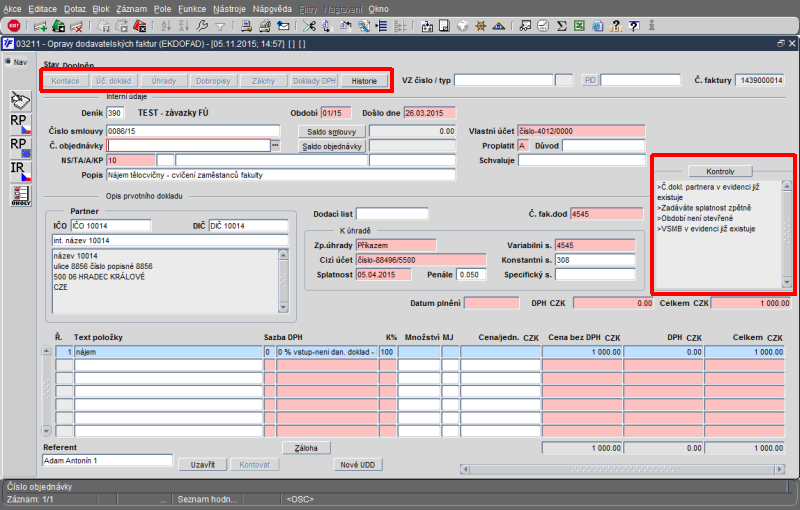Open the Záznam menu
Image resolution: width=800 pixels, height=510 pixels.
(131, 7)
